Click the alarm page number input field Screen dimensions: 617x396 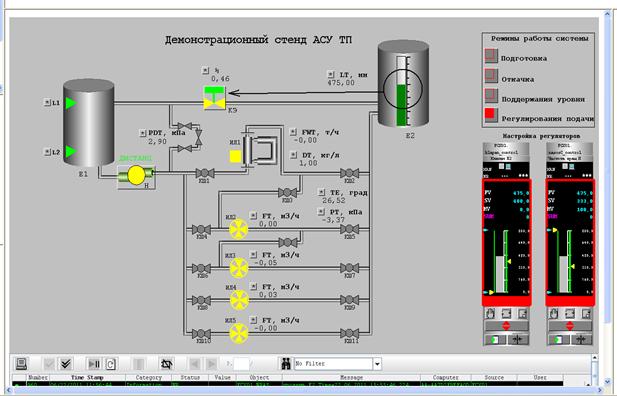241,364
